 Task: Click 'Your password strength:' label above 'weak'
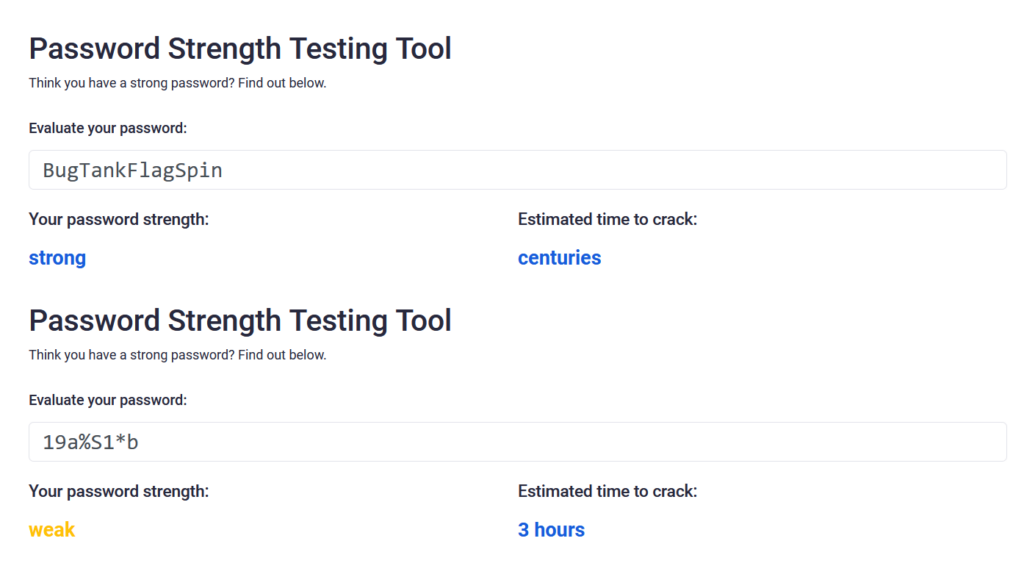(119, 492)
